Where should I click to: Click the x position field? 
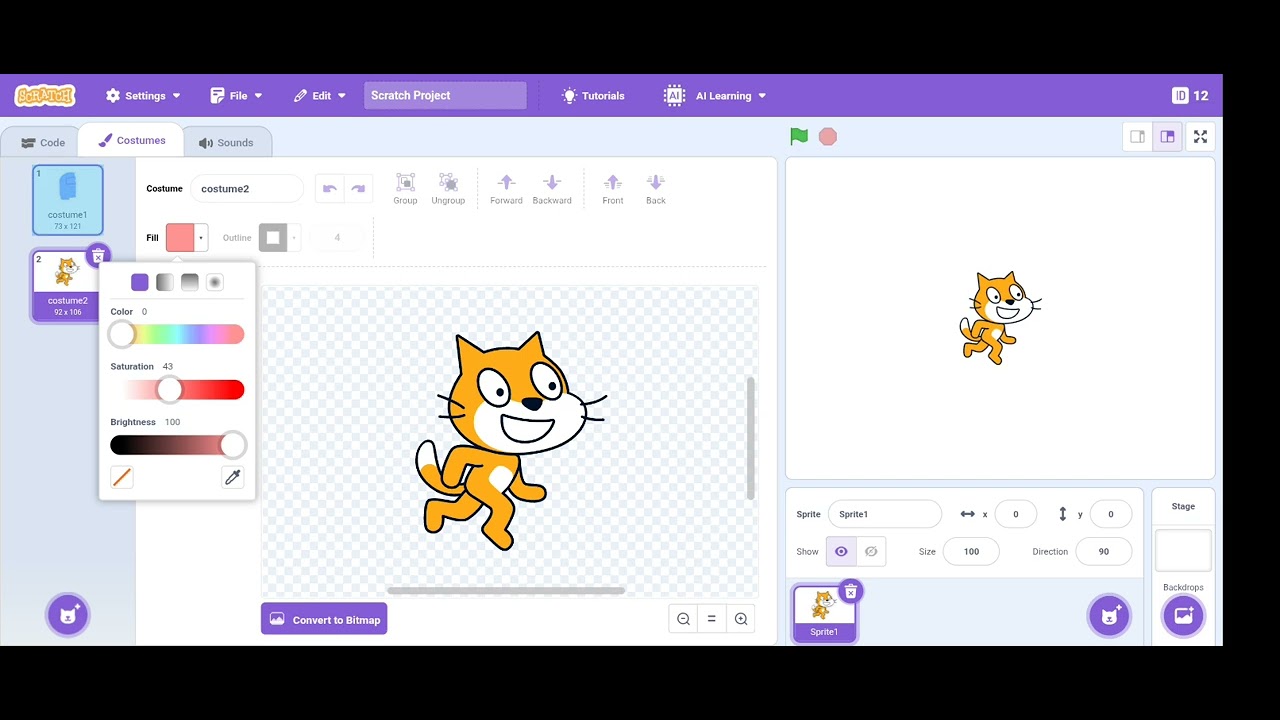1016,514
